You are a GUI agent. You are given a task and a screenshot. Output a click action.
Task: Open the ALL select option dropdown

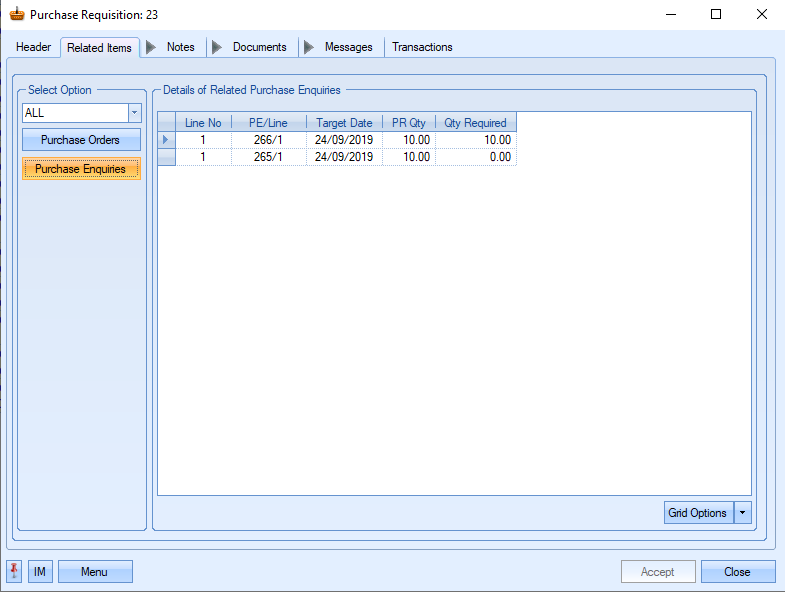[134, 113]
